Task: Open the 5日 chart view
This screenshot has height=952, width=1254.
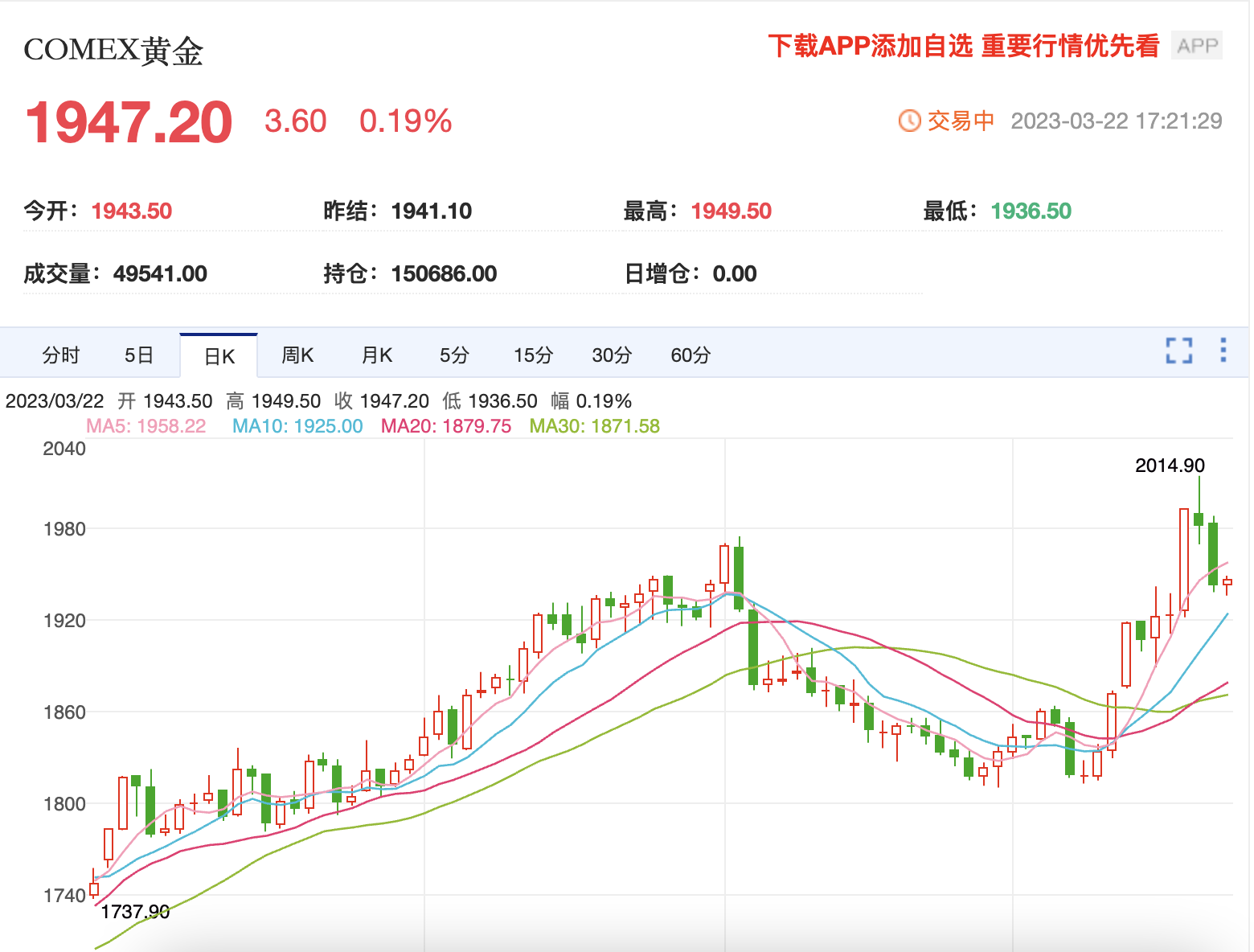Action: click(x=138, y=354)
